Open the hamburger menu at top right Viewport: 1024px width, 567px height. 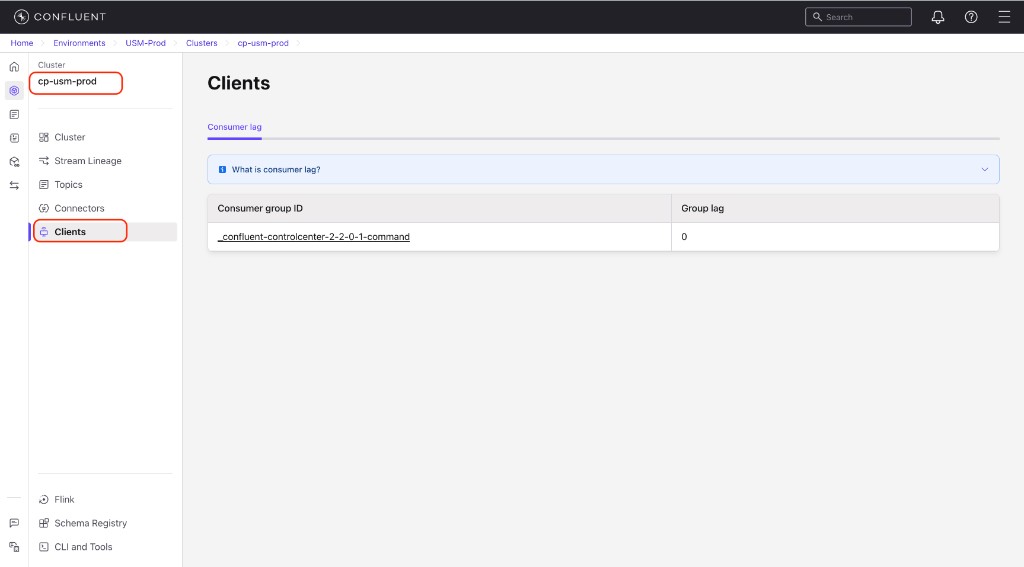coord(1003,17)
